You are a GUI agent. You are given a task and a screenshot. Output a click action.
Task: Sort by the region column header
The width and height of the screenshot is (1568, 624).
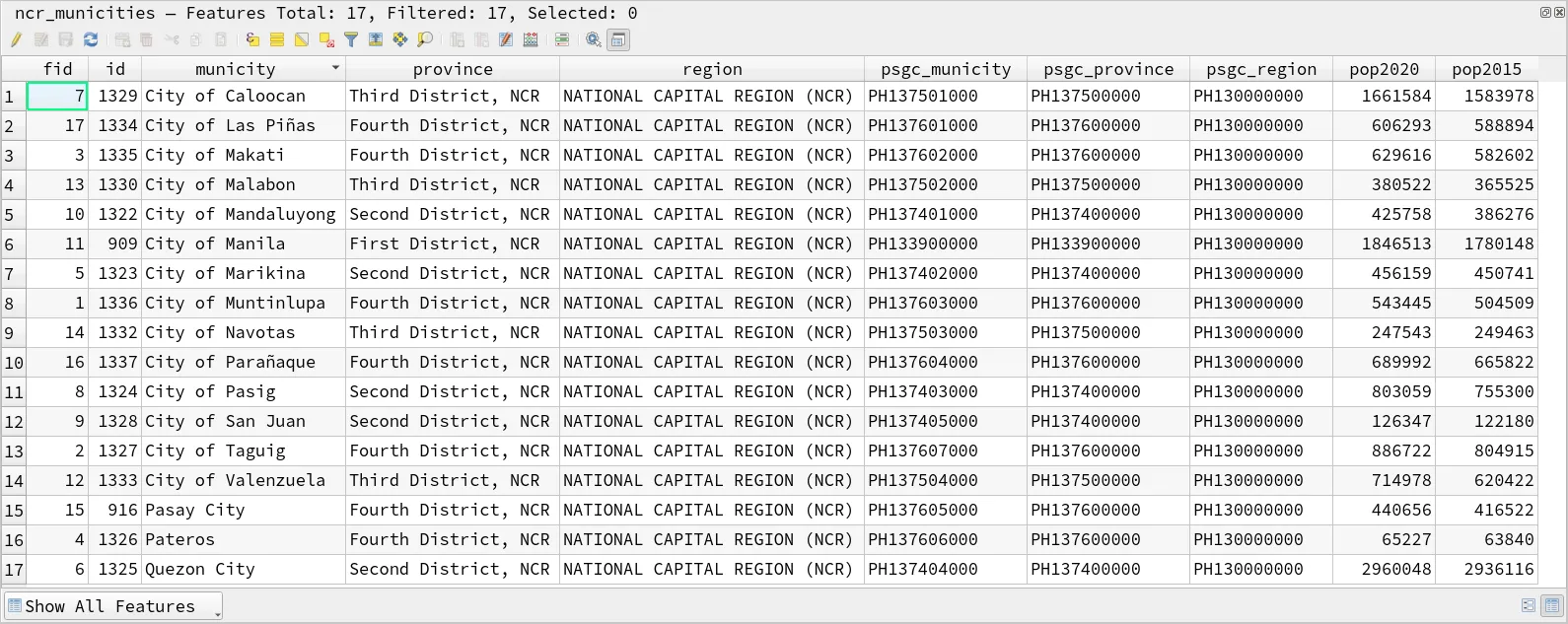coord(712,69)
